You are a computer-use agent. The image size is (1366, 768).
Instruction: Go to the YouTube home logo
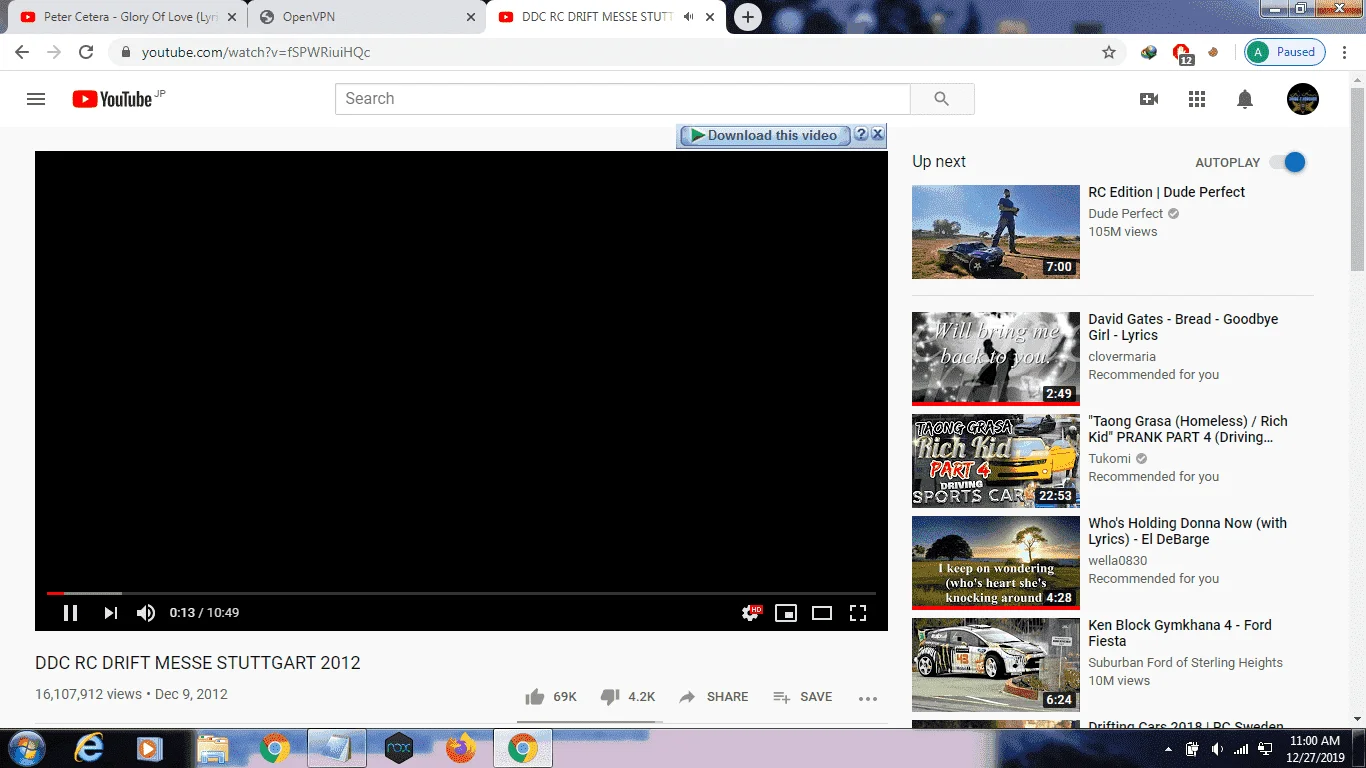tap(112, 99)
